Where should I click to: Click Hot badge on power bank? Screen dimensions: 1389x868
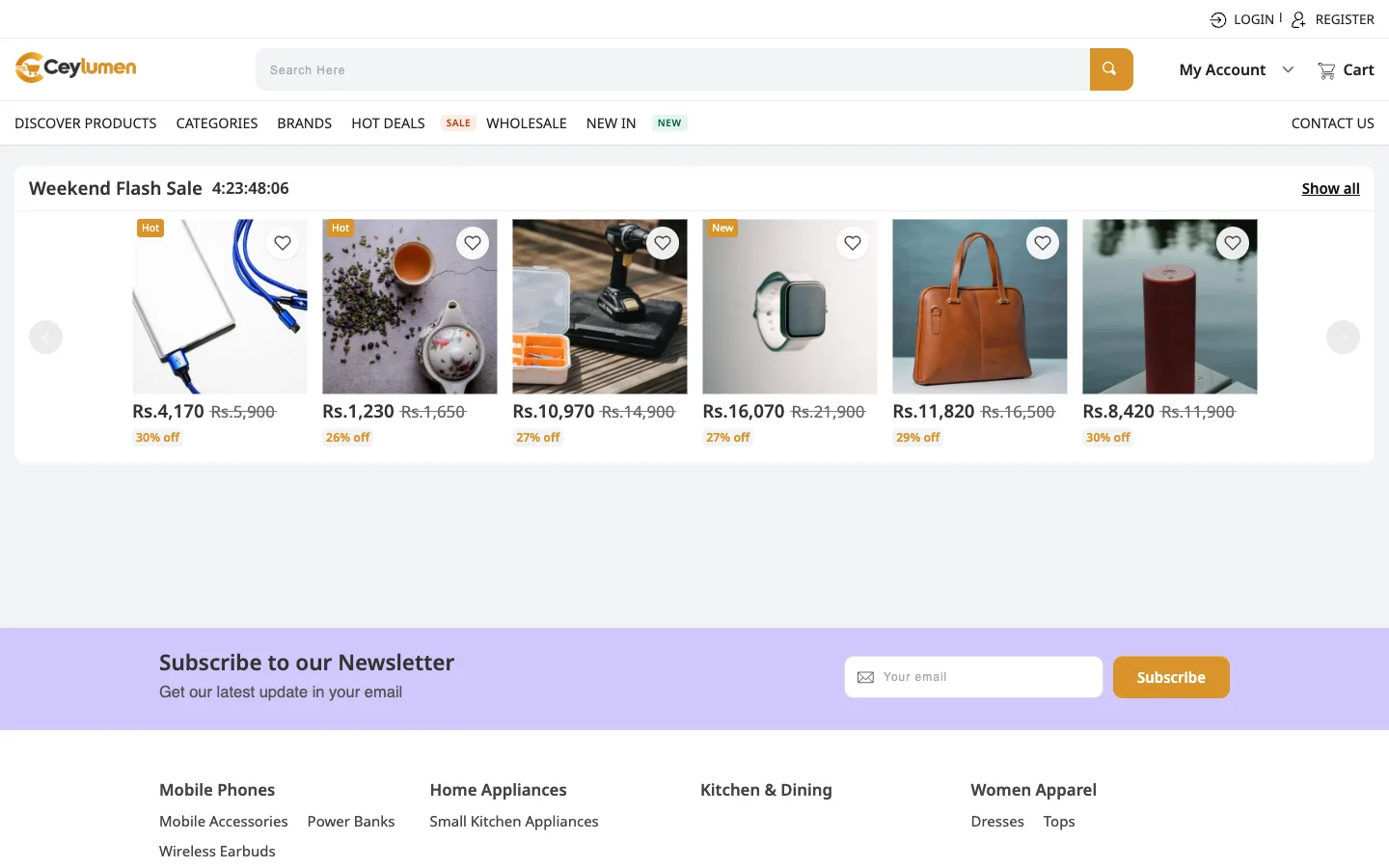pos(150,229)
